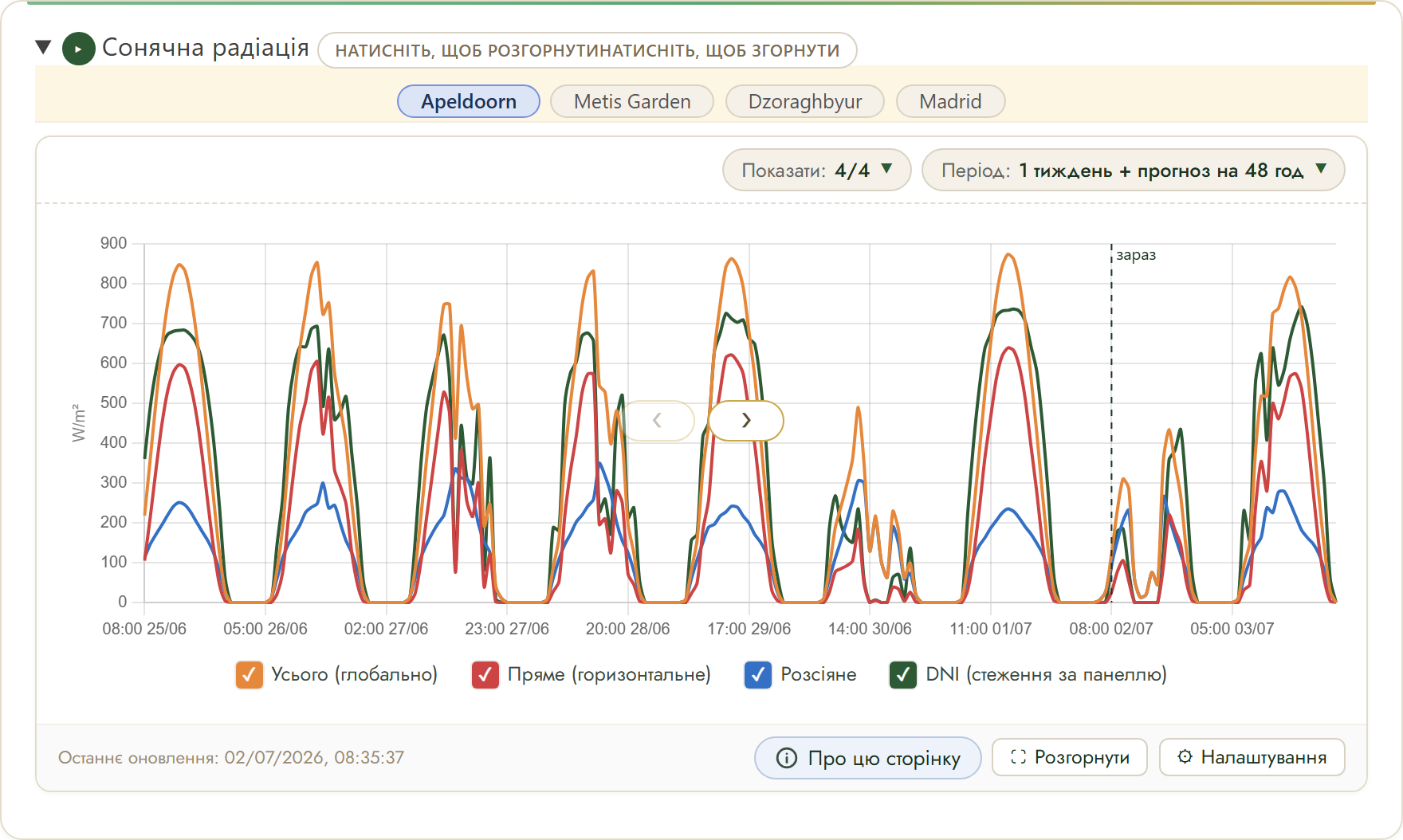1403x840 pixels.
Task: Collapse section using the black triangle arrow
Action: point(44,48)
